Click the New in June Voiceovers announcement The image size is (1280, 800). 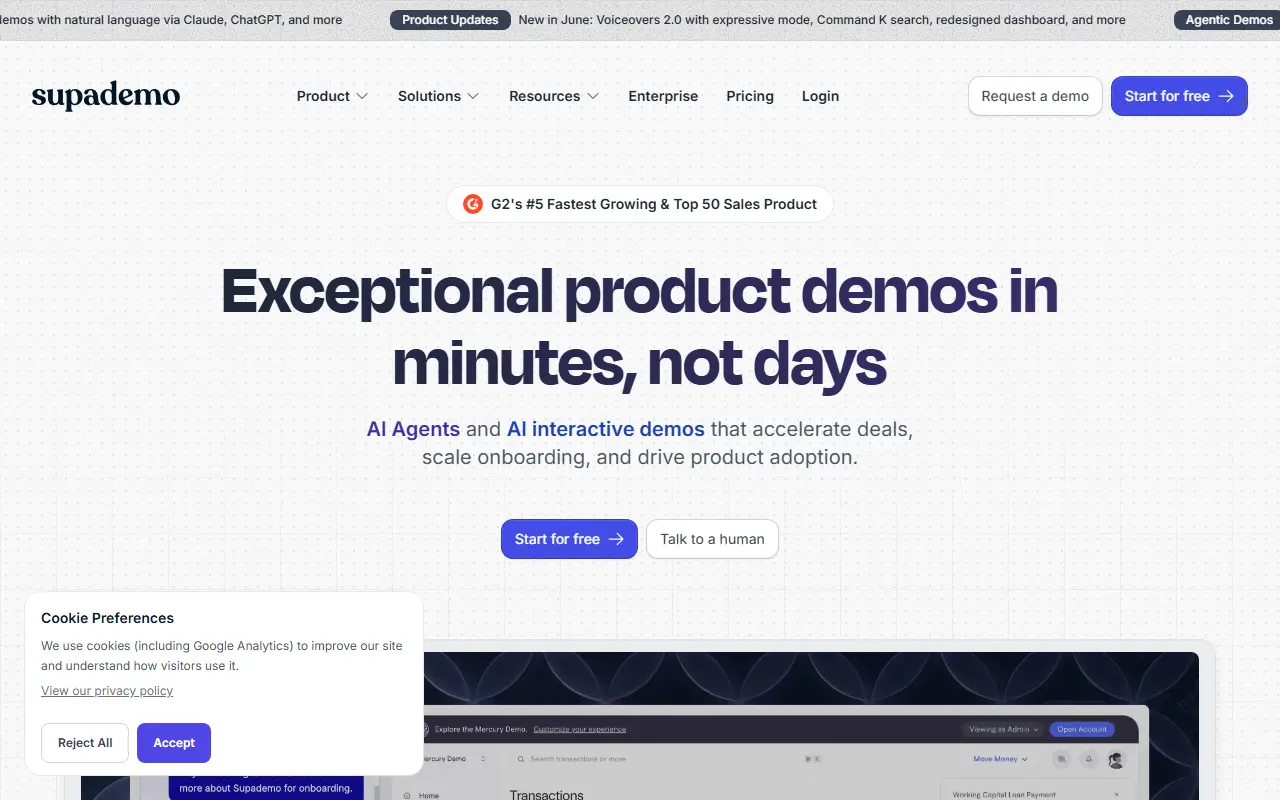pos(822,20)
